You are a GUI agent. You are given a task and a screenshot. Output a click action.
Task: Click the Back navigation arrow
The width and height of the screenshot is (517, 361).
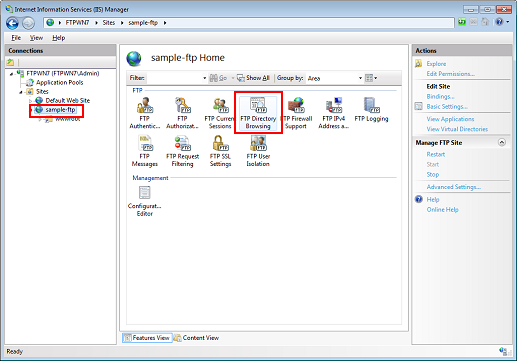click(13, 23)
